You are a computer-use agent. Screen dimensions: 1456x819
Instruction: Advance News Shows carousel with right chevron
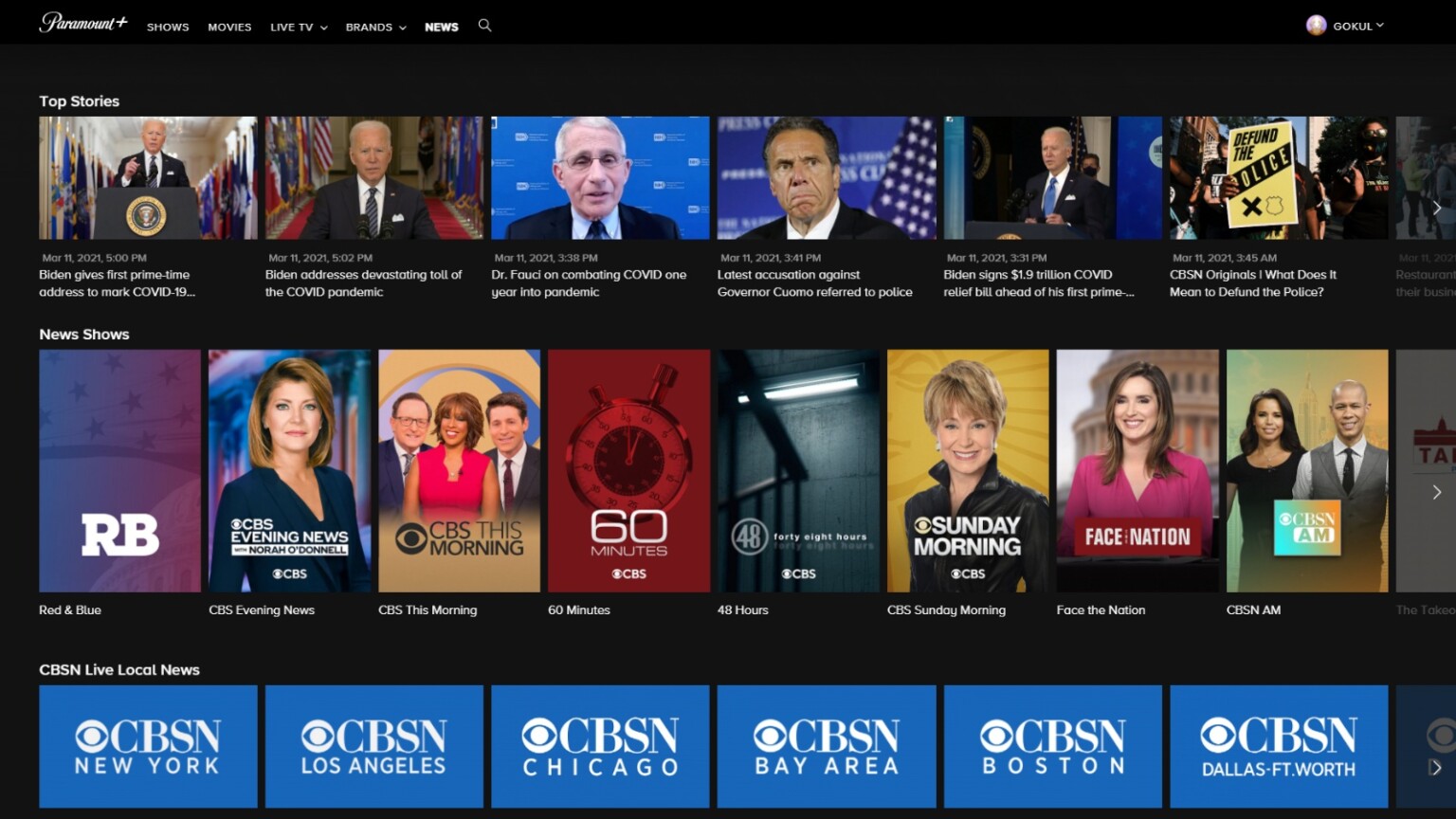(1436, 492)
